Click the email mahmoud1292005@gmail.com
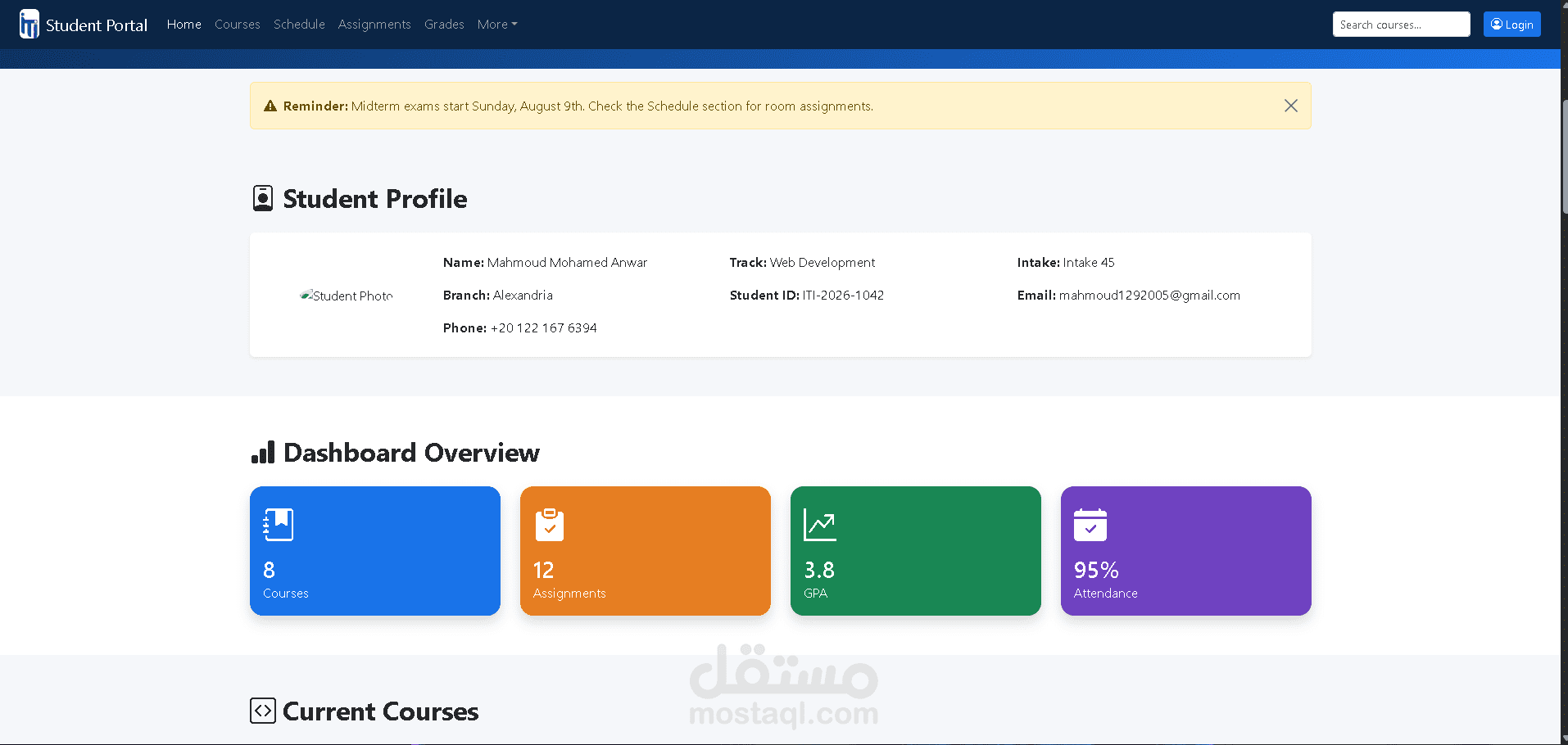Image resolution: width=1568 pixels, height=745 pixels. click(x=1149, y=296)
